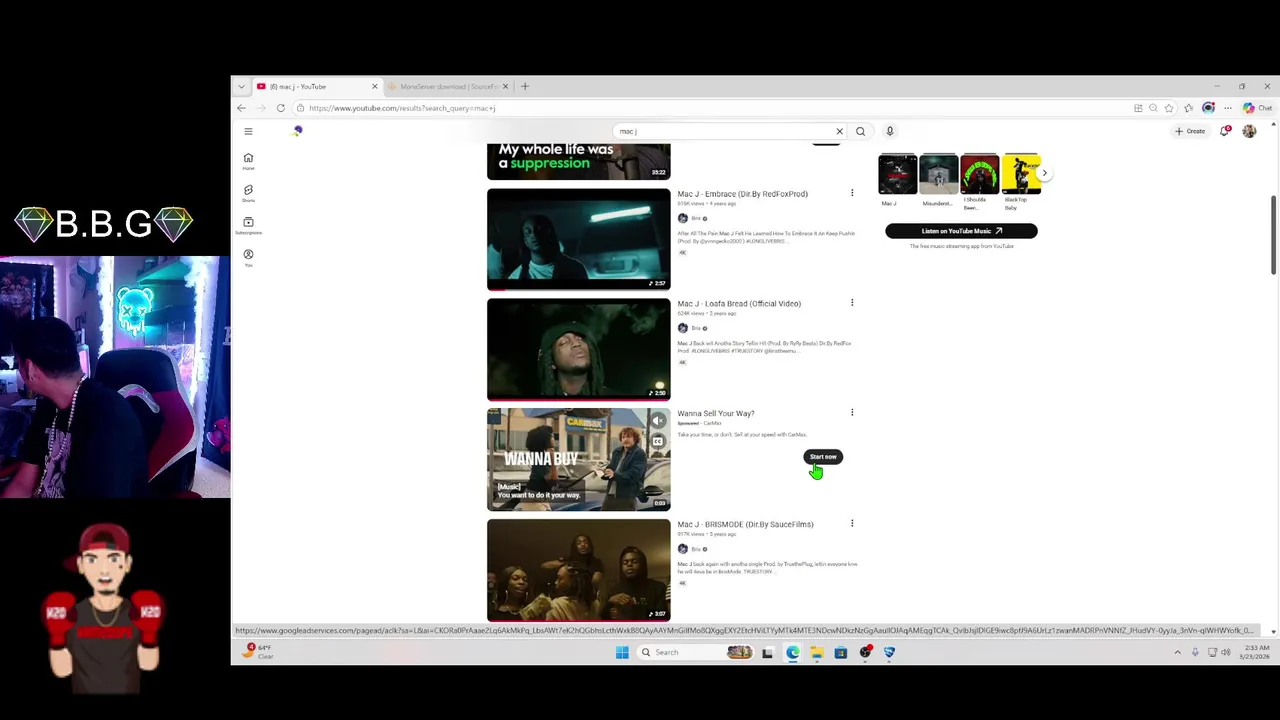
Task: Open more options for Loafa Bread video
Action: click(x=852, y=302)
